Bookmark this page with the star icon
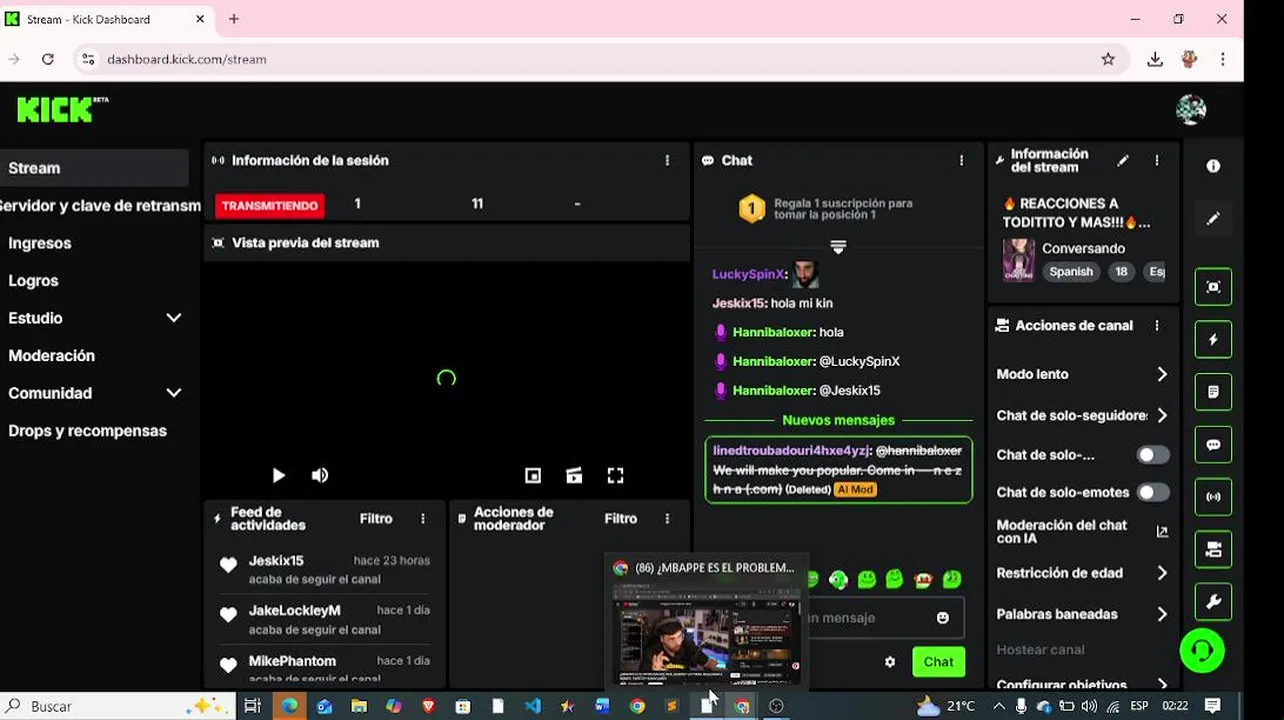 click(1108, 59)
